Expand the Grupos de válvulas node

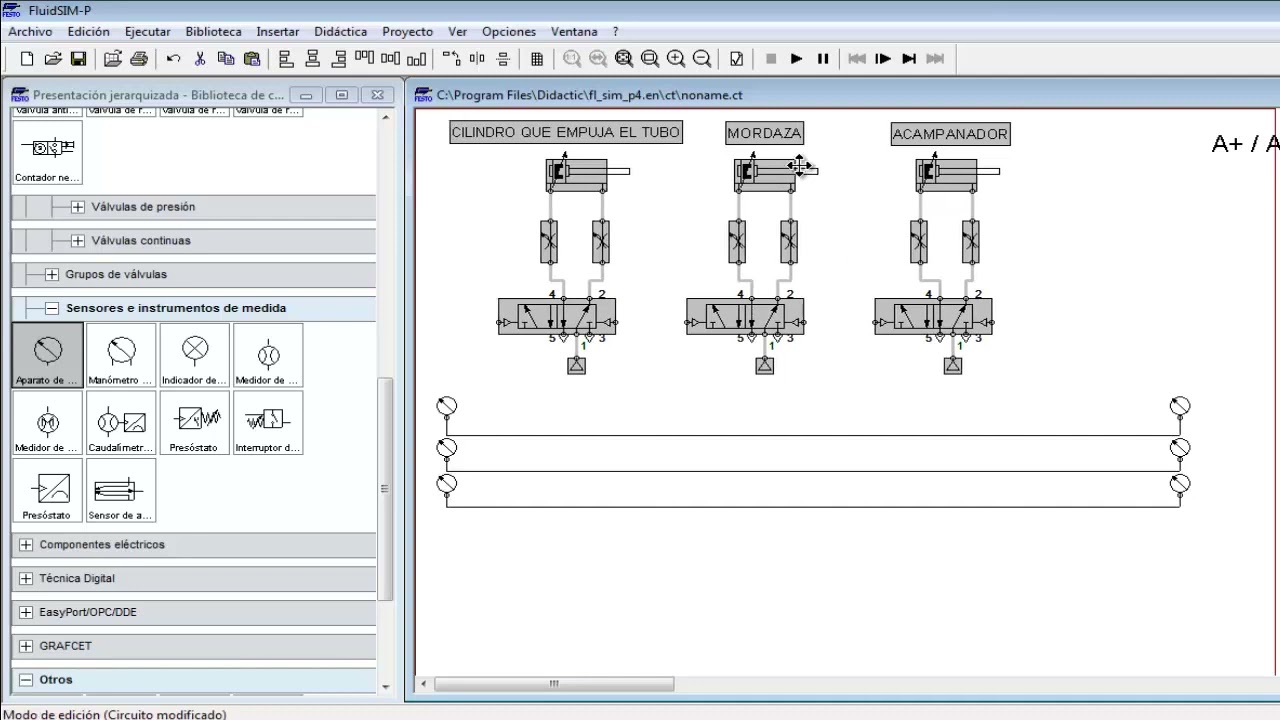point(52,275)
